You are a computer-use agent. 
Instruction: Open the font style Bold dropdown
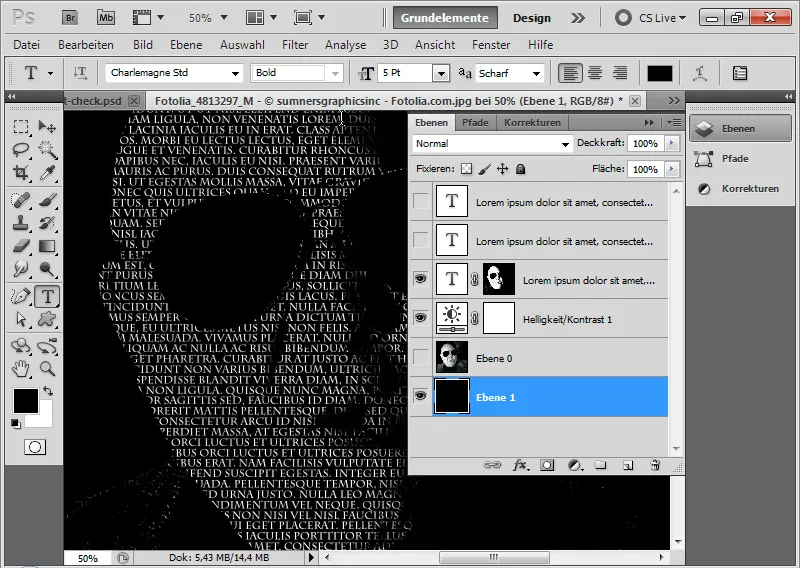coord(335,73)
